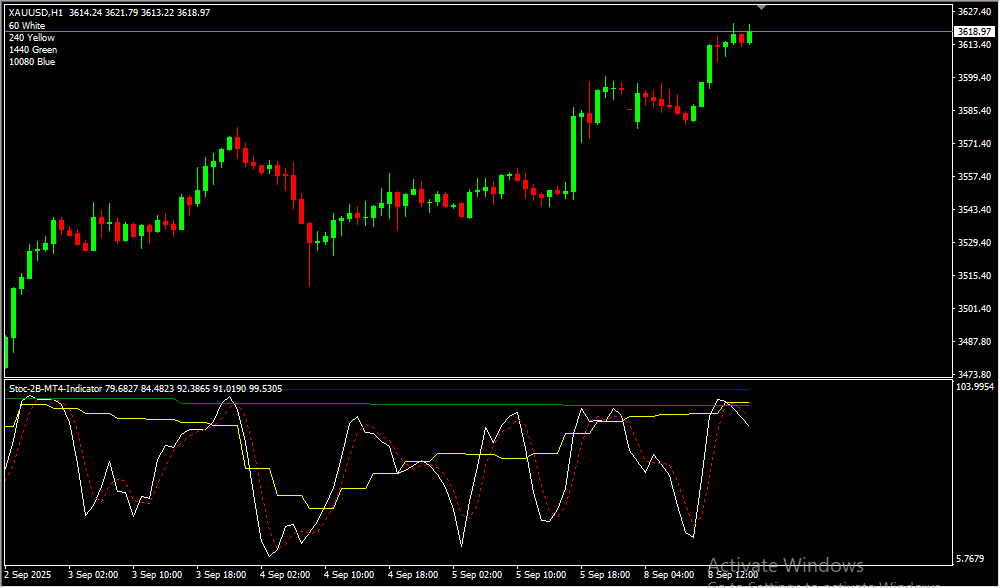This screenshot has width=1000, height=588.
Task: Click the 3473.80 price scale label
Action: (973, 374)
